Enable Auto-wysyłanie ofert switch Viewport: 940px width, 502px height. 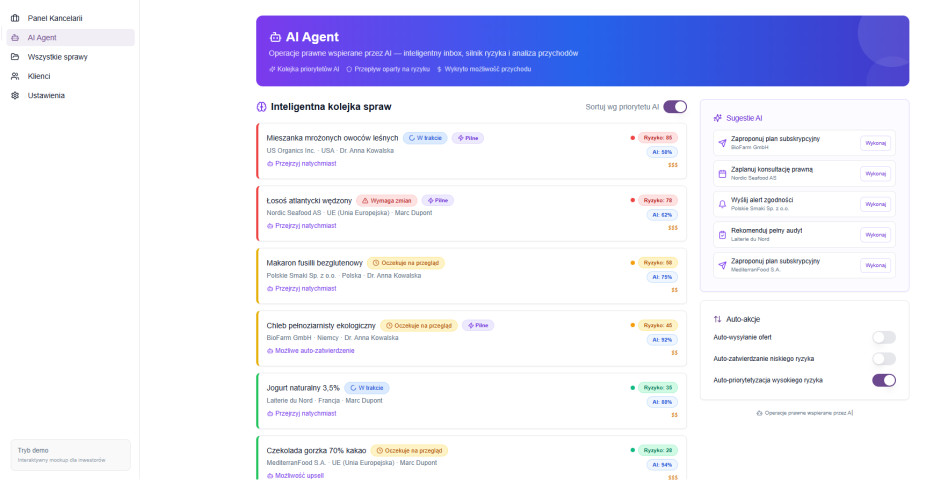tap(883, 337)
